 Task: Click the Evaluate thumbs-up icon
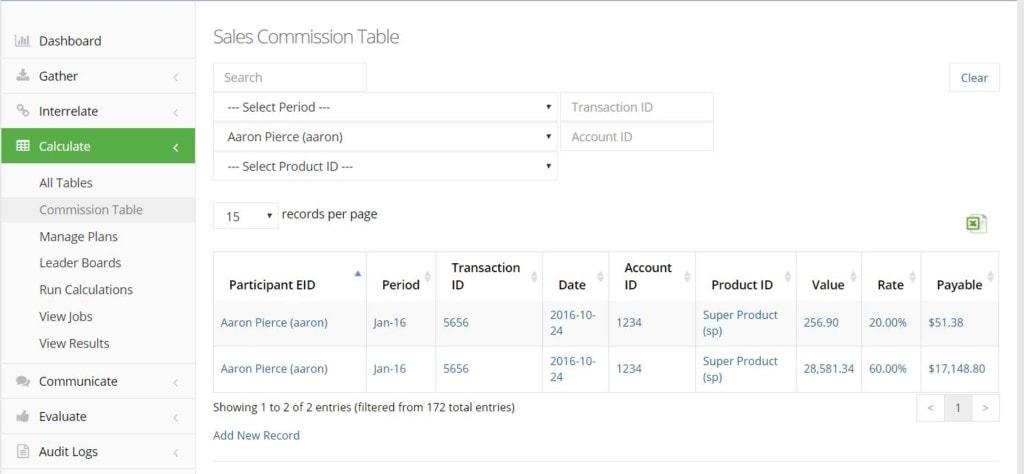point(23,417)
